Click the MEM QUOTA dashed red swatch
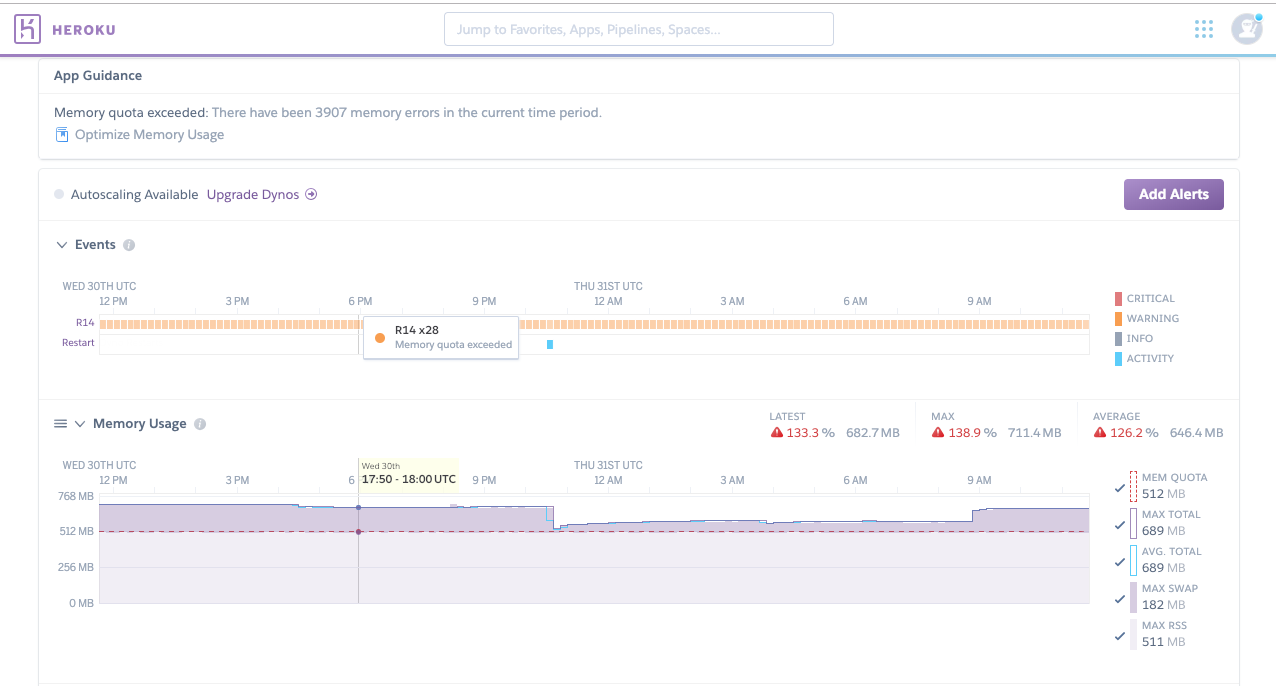This screenshot has width=1276, height=686. (1133, 486)
